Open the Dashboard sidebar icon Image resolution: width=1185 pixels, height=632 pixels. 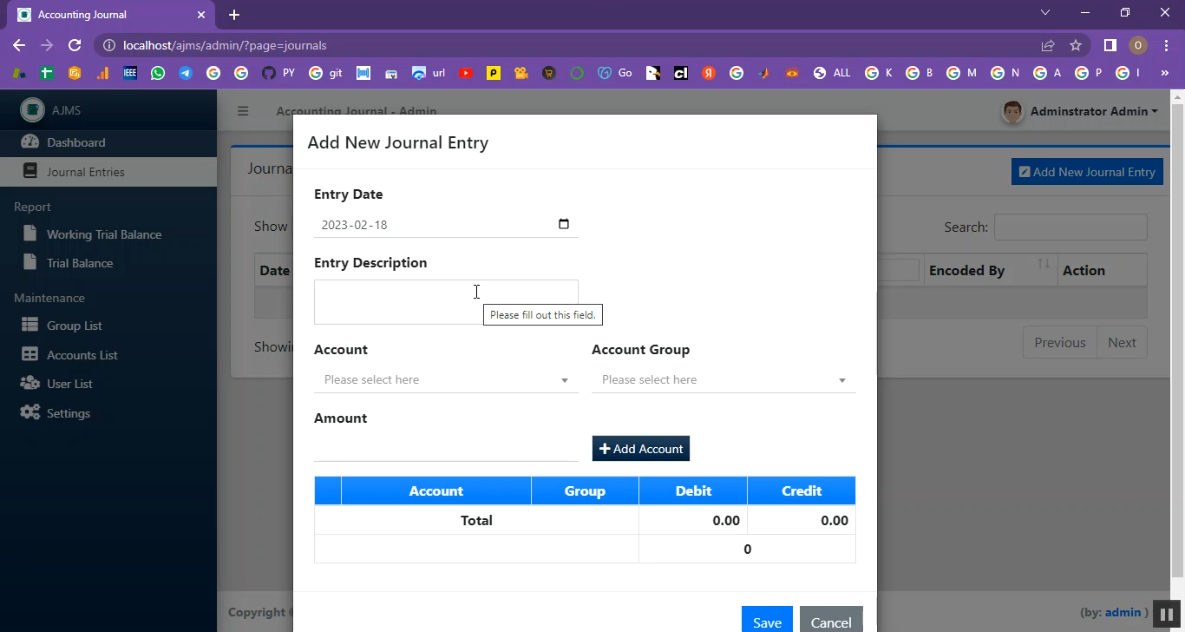pyautogui.click(x=29, y=142)
